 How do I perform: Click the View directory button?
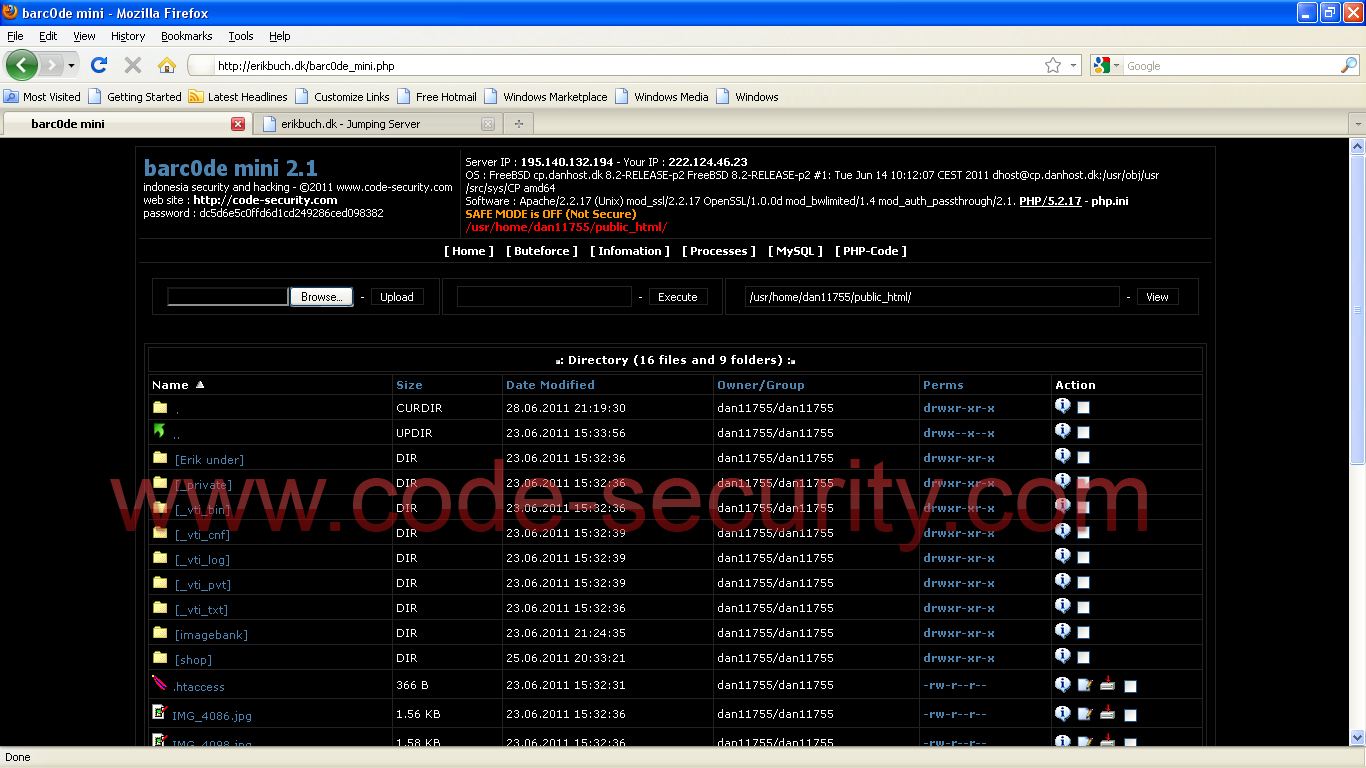1157,297
